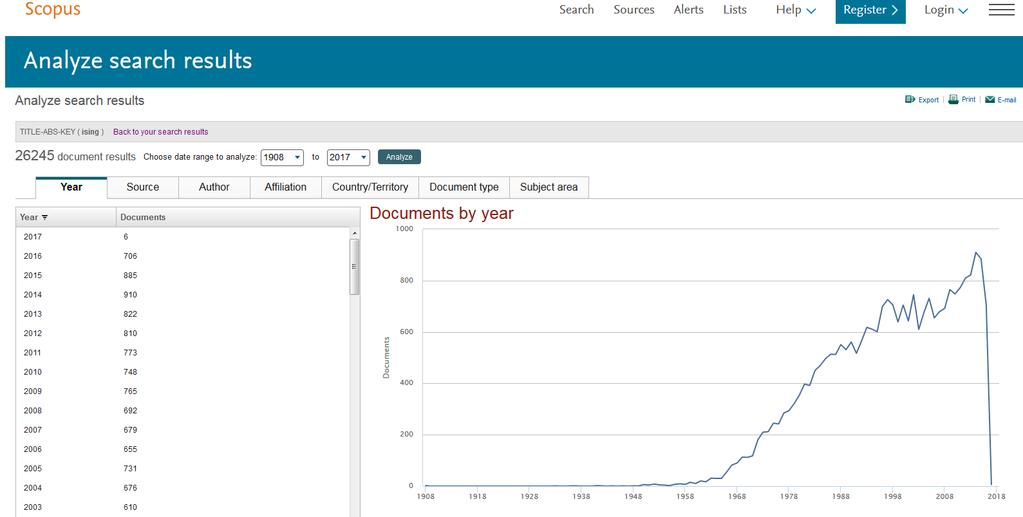
Task: Click the 2016 year row
Action: (x=183, y=256)
